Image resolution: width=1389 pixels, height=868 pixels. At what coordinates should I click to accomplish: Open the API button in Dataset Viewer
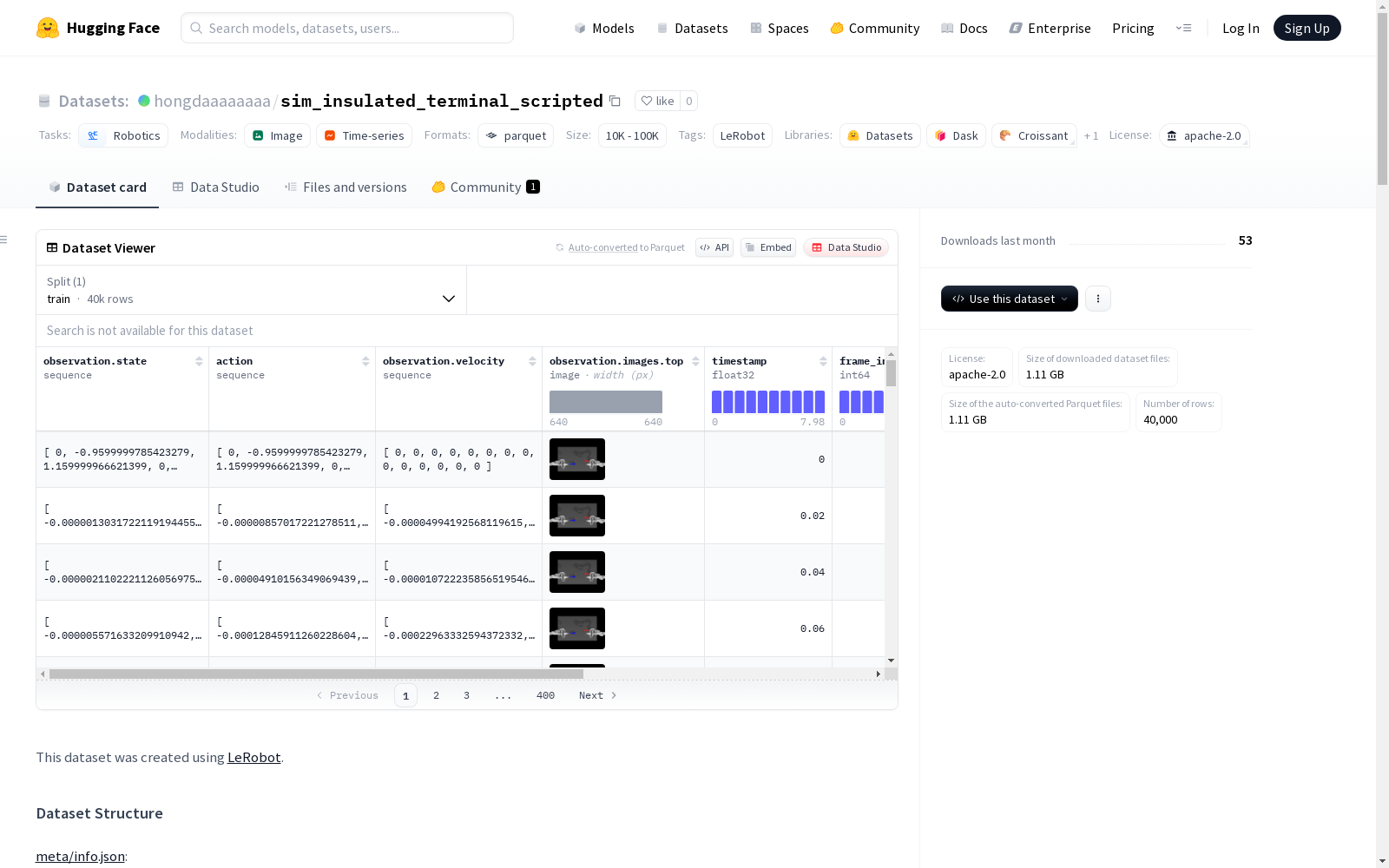tap(714, 247)
